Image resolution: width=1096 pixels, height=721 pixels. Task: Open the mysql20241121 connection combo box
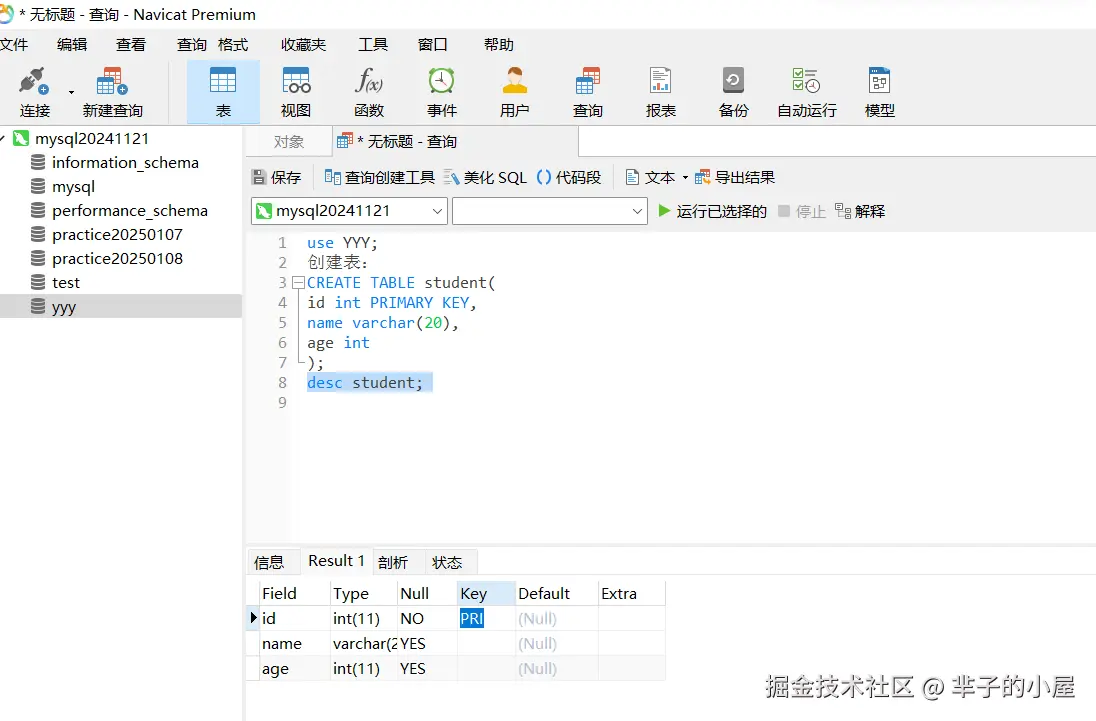click(x=349, y=211)
